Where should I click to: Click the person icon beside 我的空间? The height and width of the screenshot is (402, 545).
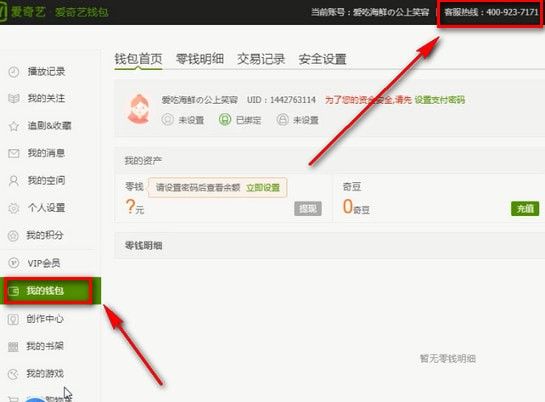tap(14, 181)
